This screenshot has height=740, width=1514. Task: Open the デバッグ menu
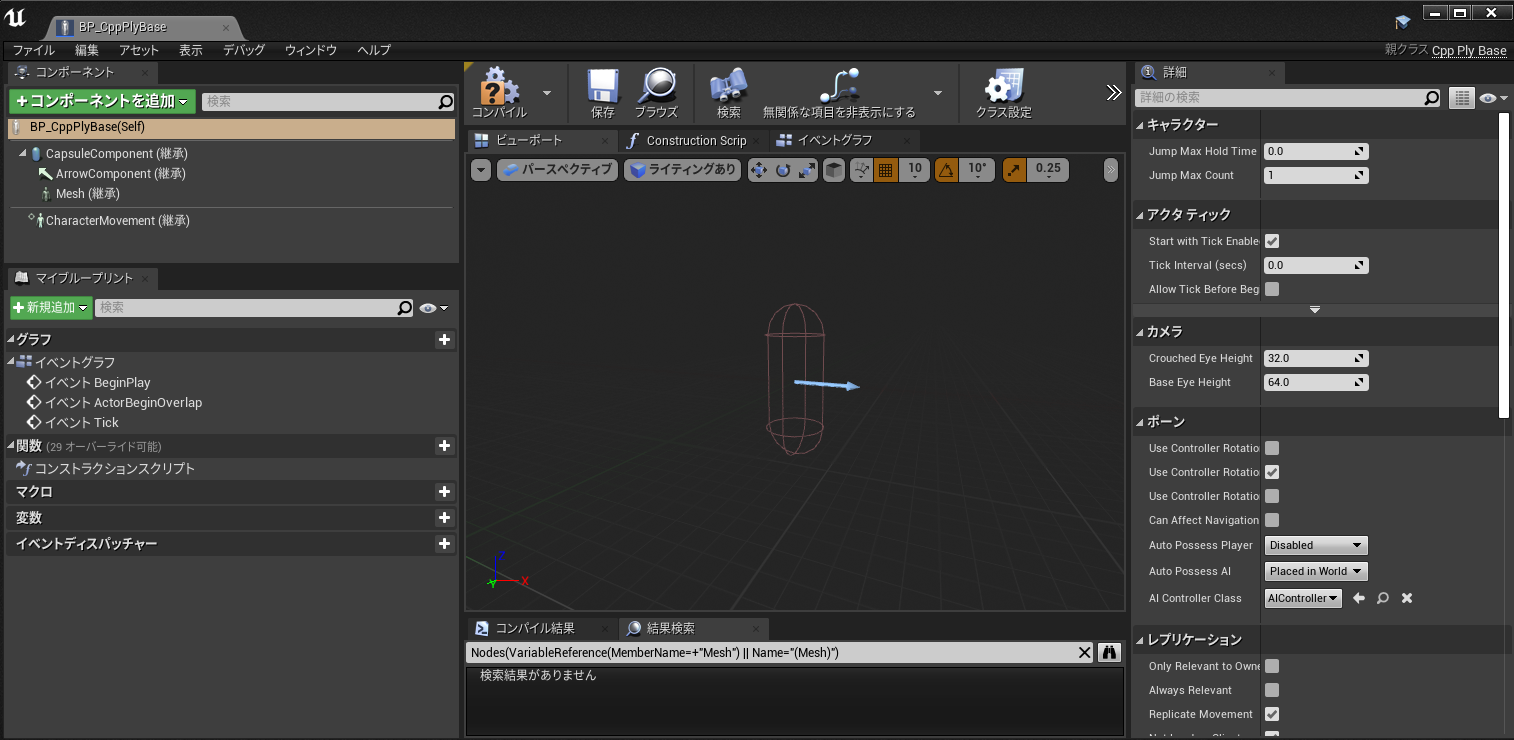pos(244,50)
